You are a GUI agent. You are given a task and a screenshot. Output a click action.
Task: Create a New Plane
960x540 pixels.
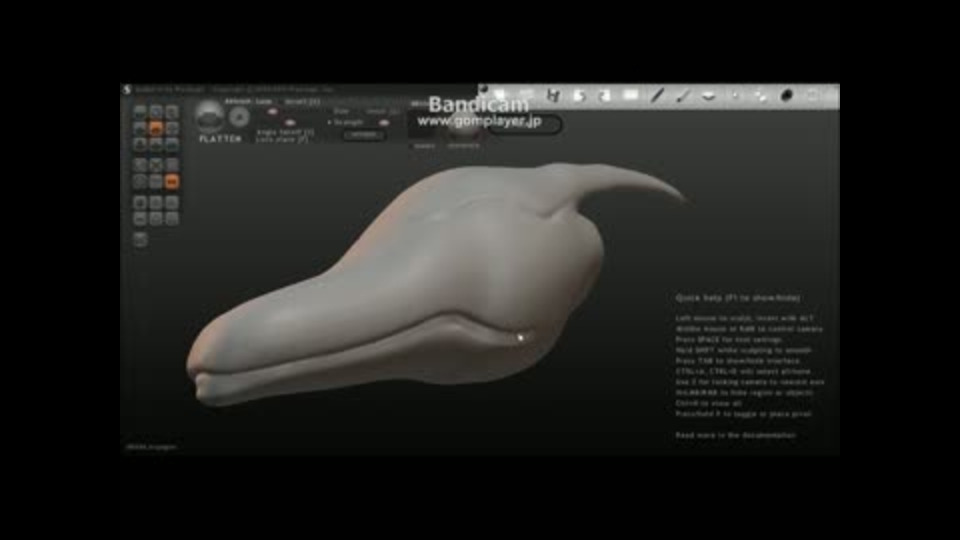click(x=156, y=202)
